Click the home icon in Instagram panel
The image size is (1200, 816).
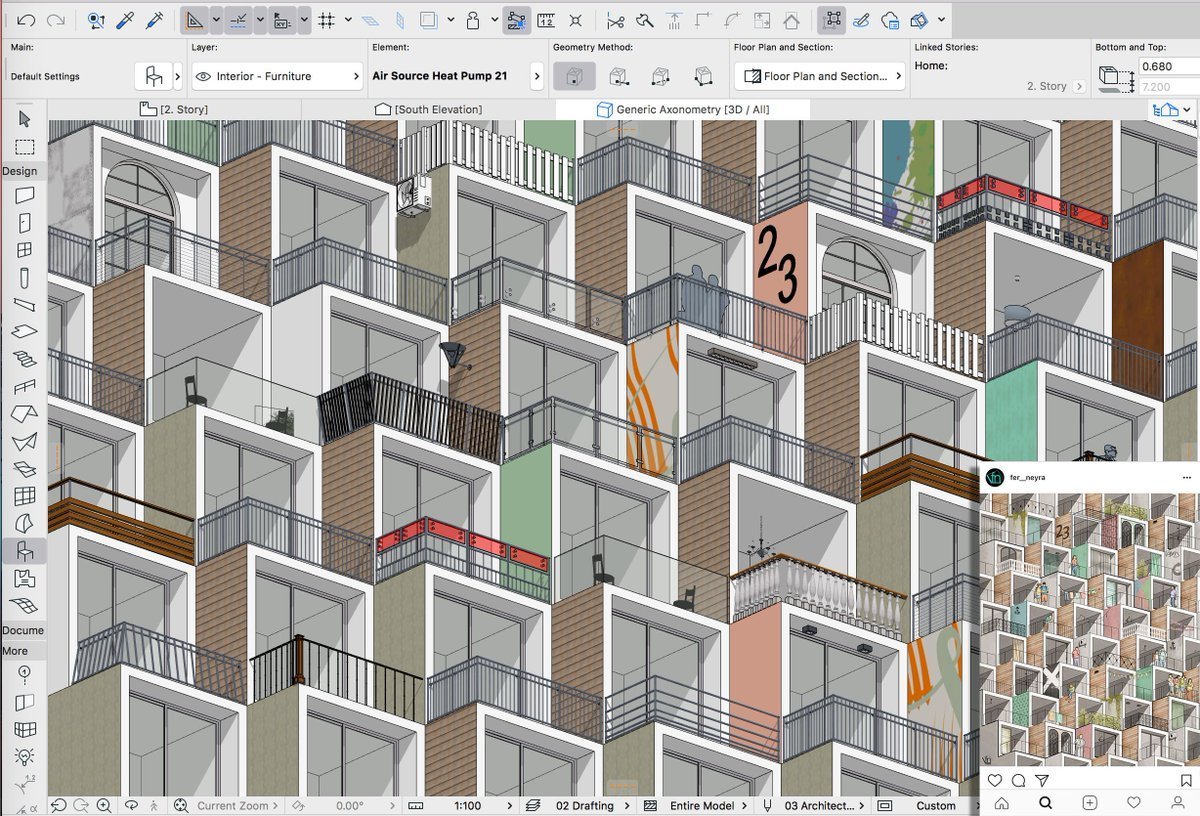[1001, 802]
